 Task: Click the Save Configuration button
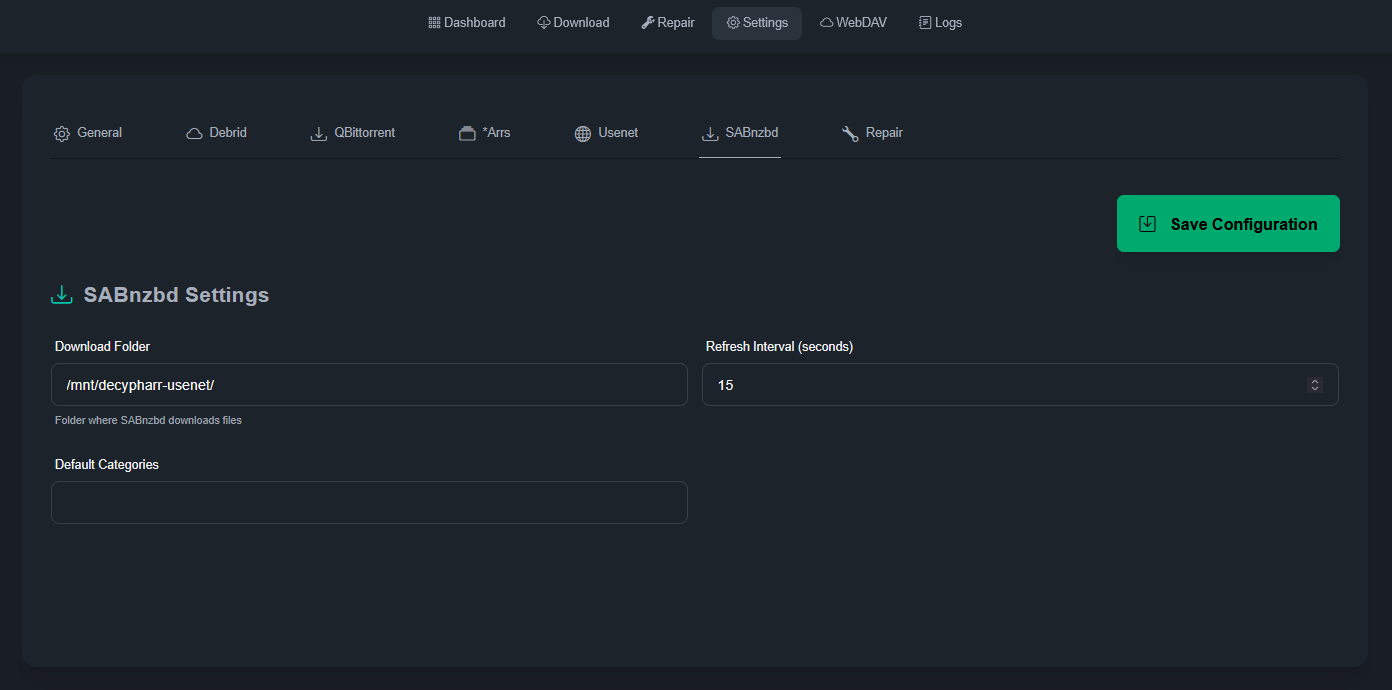pyautogui.click(x=1228, y=224)
